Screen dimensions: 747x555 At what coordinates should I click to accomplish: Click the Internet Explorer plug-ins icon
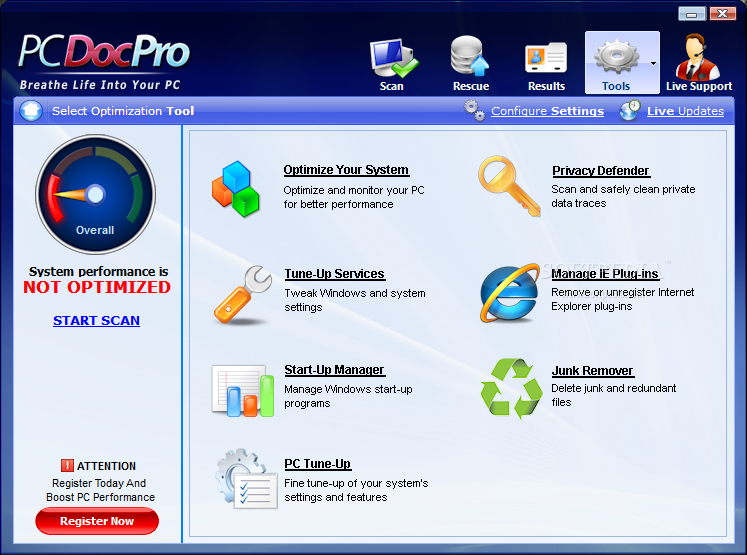coord(509,293)
